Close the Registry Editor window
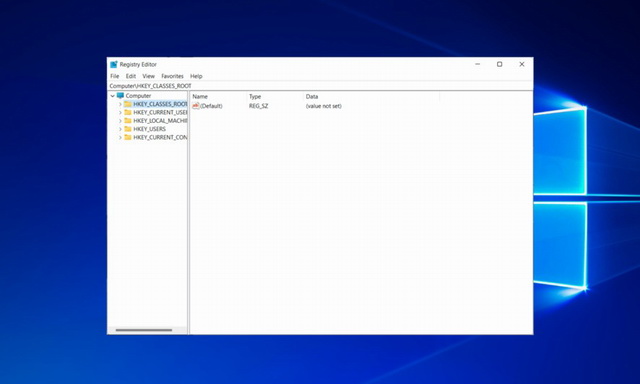 tap(522, 64)
